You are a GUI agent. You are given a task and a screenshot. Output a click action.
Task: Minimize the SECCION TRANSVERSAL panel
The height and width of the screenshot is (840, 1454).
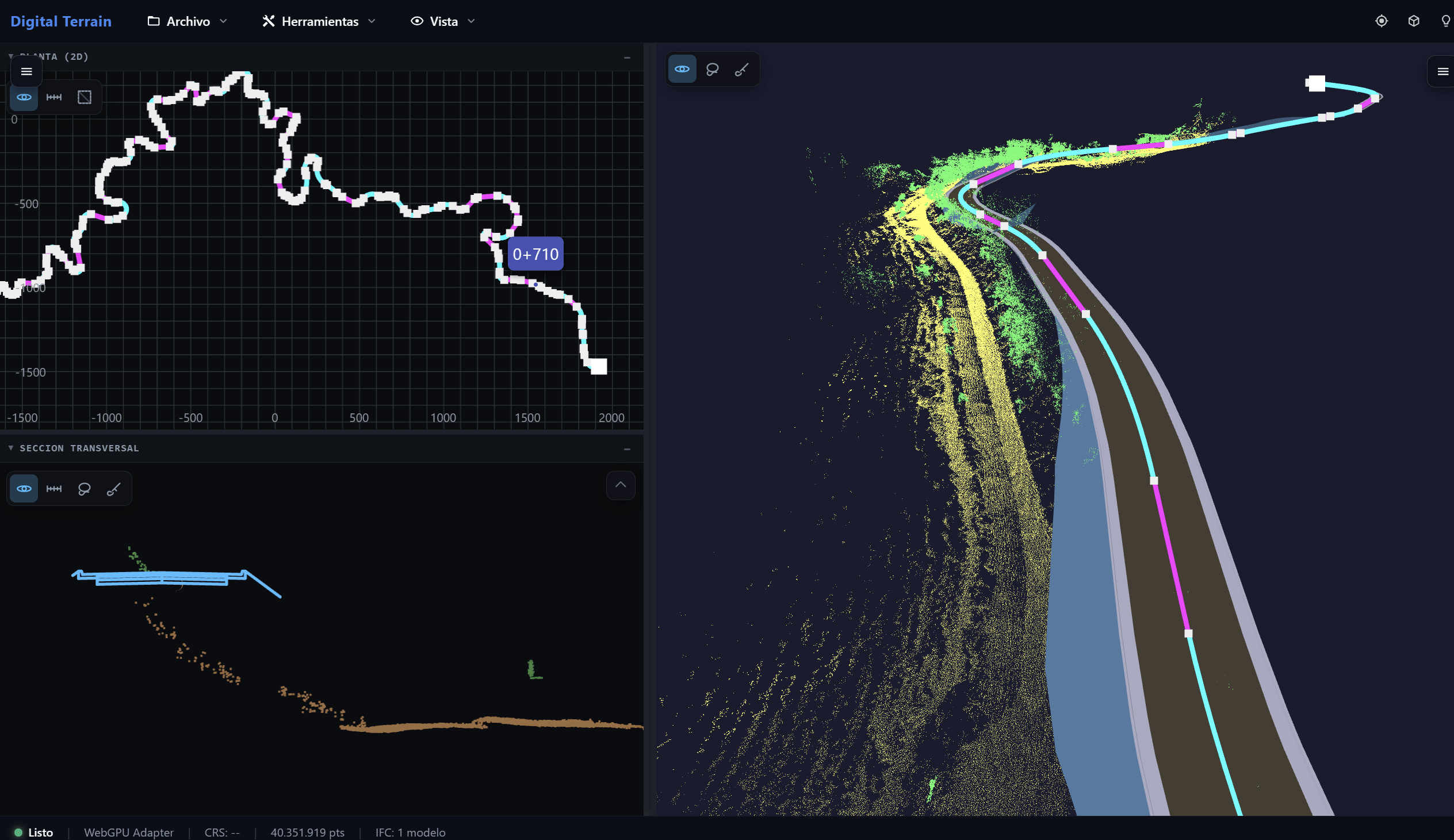tap(627, 449)
